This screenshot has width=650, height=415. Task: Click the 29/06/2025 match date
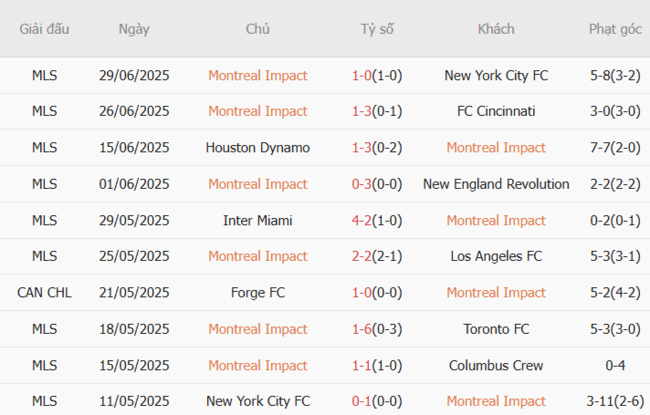coord(134,75)
